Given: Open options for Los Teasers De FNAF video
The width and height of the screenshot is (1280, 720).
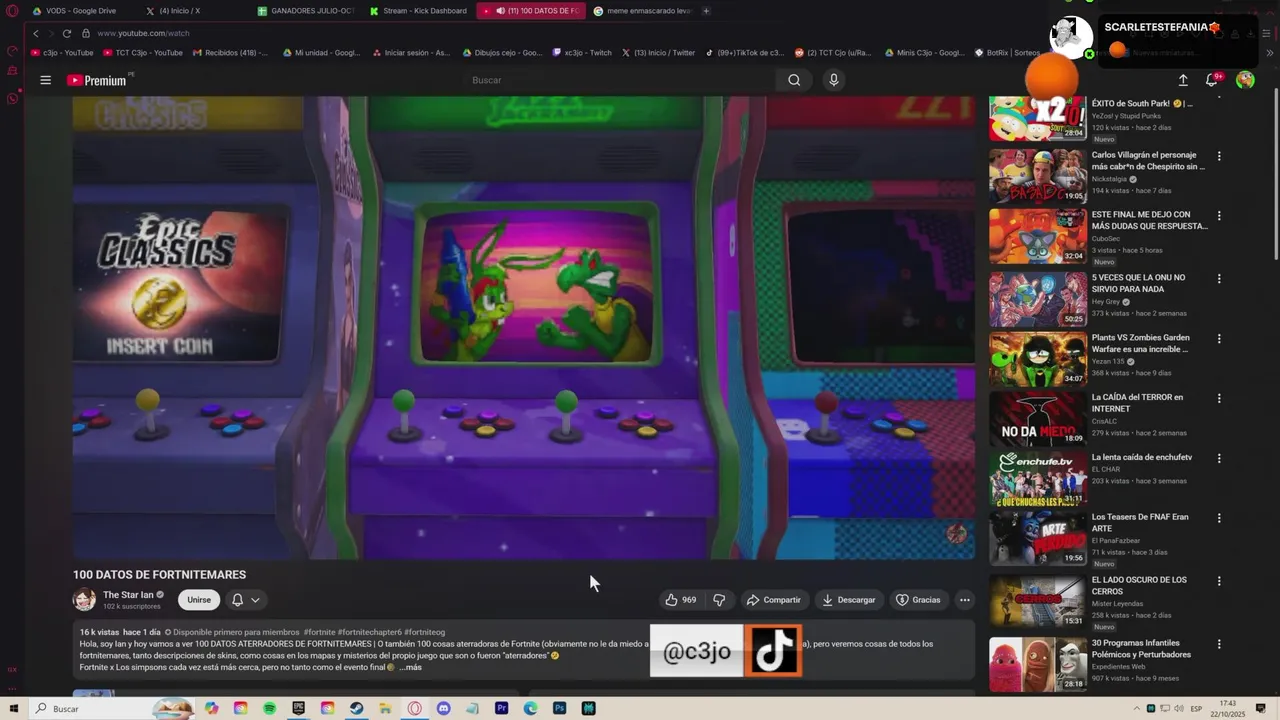Looking at the screenshot, I should (1219, 518).
